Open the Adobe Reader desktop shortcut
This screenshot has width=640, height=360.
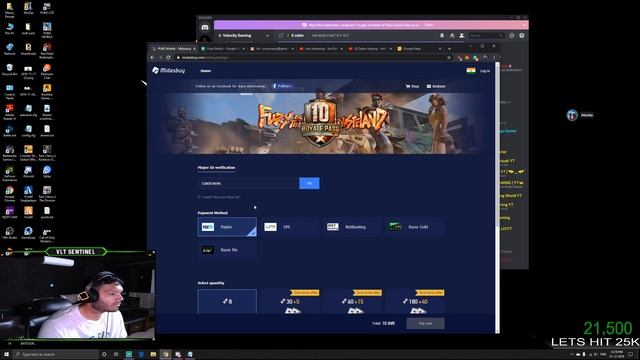click(9, 112)
